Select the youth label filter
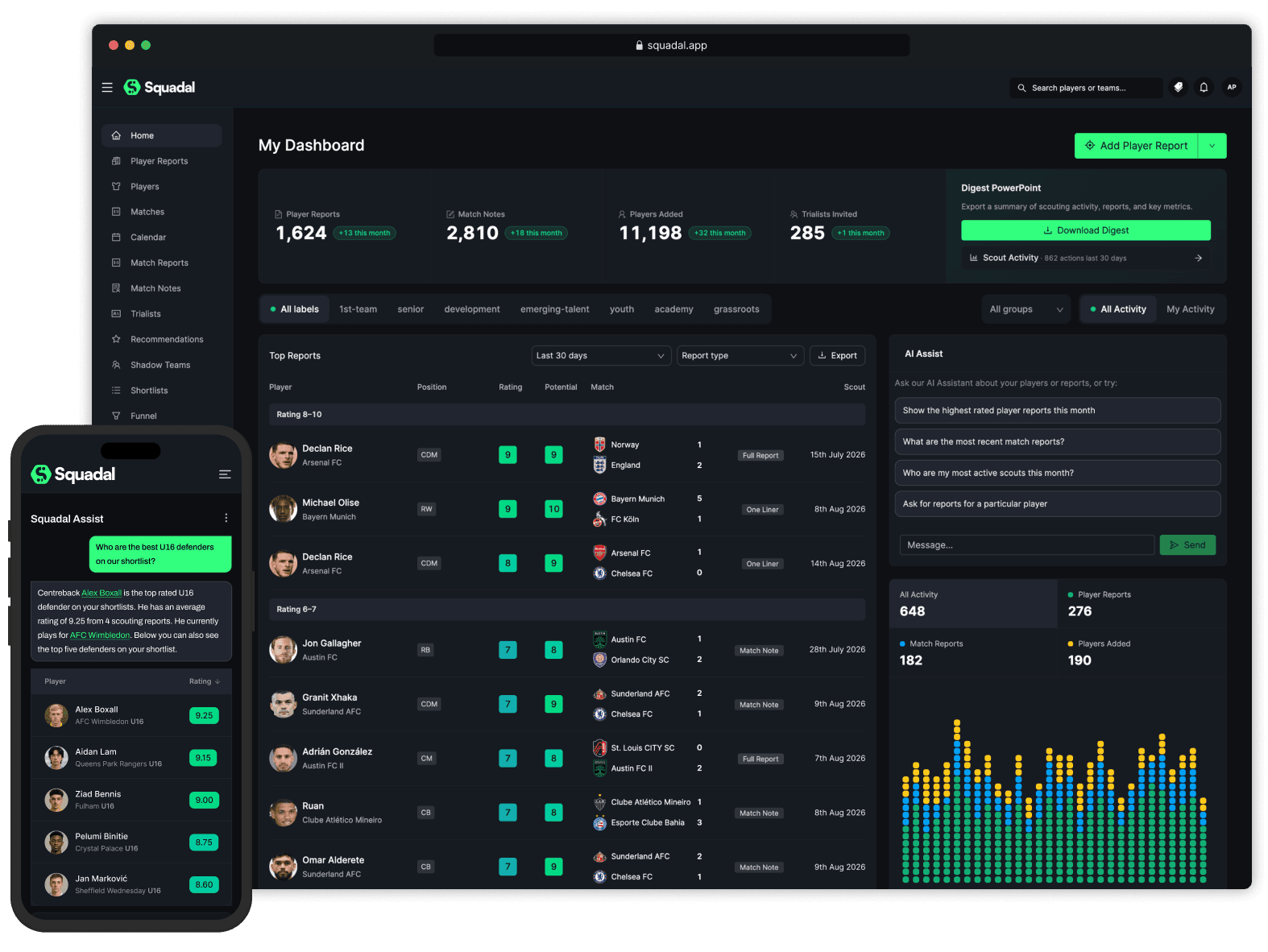The height and width of the screenshot is (952, 1268). [621, 309]
